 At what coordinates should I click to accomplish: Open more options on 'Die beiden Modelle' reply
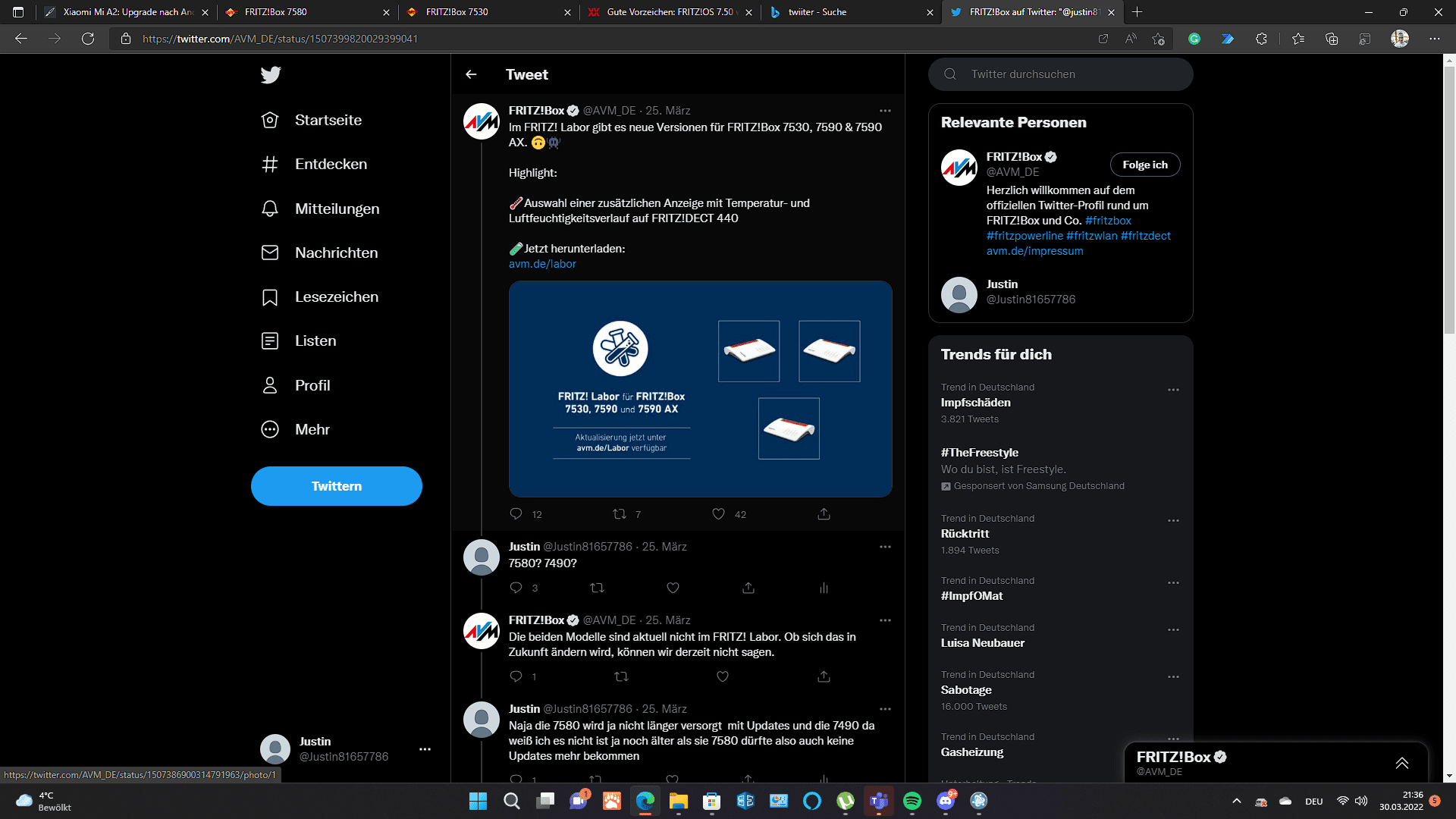click(x=885, y=620)
